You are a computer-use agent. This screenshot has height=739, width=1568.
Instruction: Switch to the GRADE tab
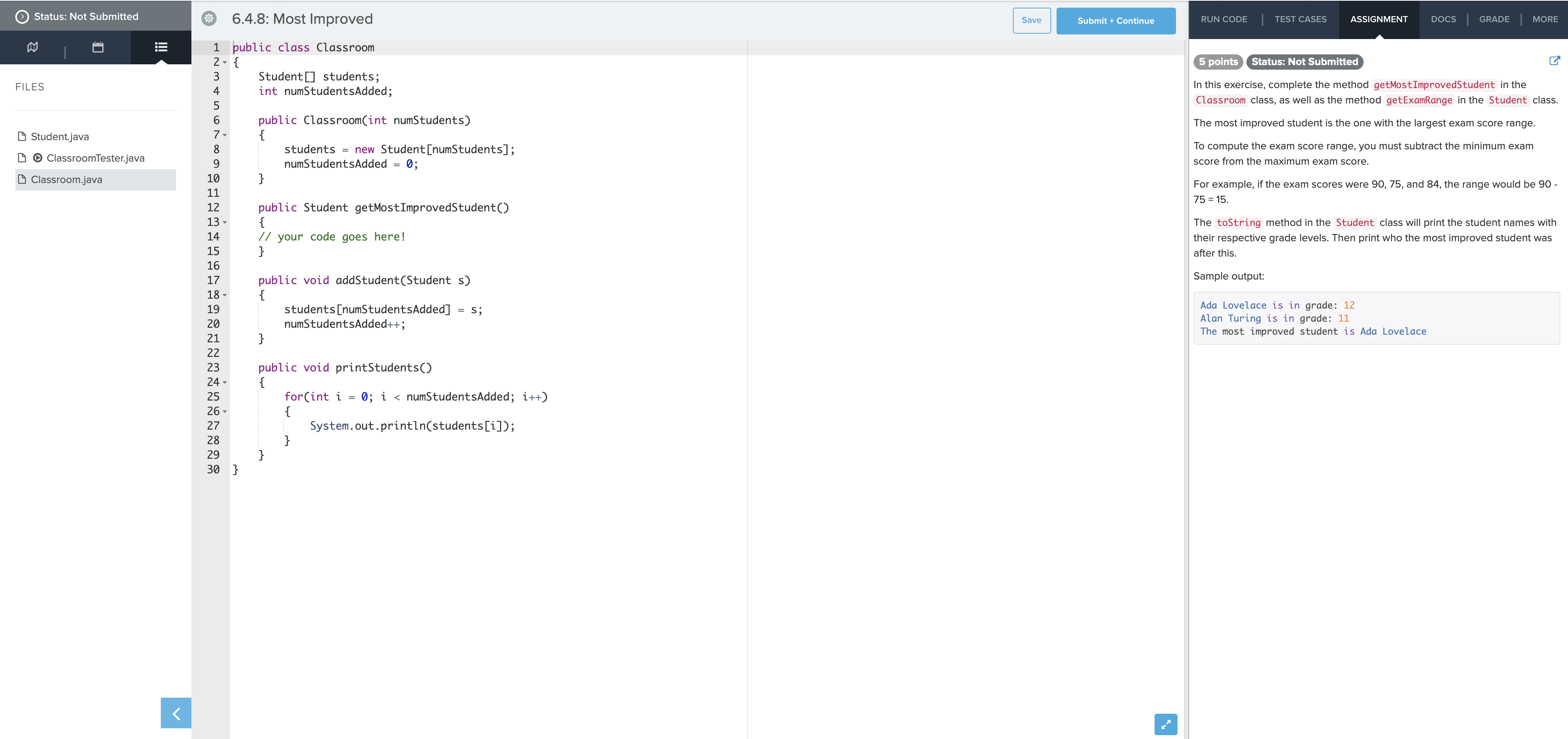coord(1494,19)
